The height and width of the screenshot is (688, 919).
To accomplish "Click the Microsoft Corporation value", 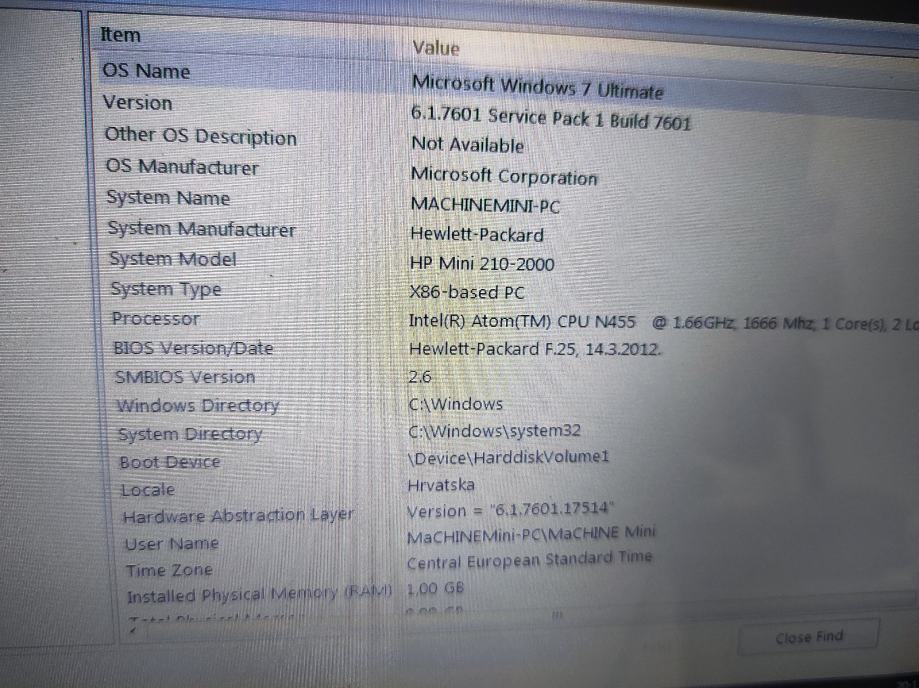I will pyautogui.click(x=504, y=176).
